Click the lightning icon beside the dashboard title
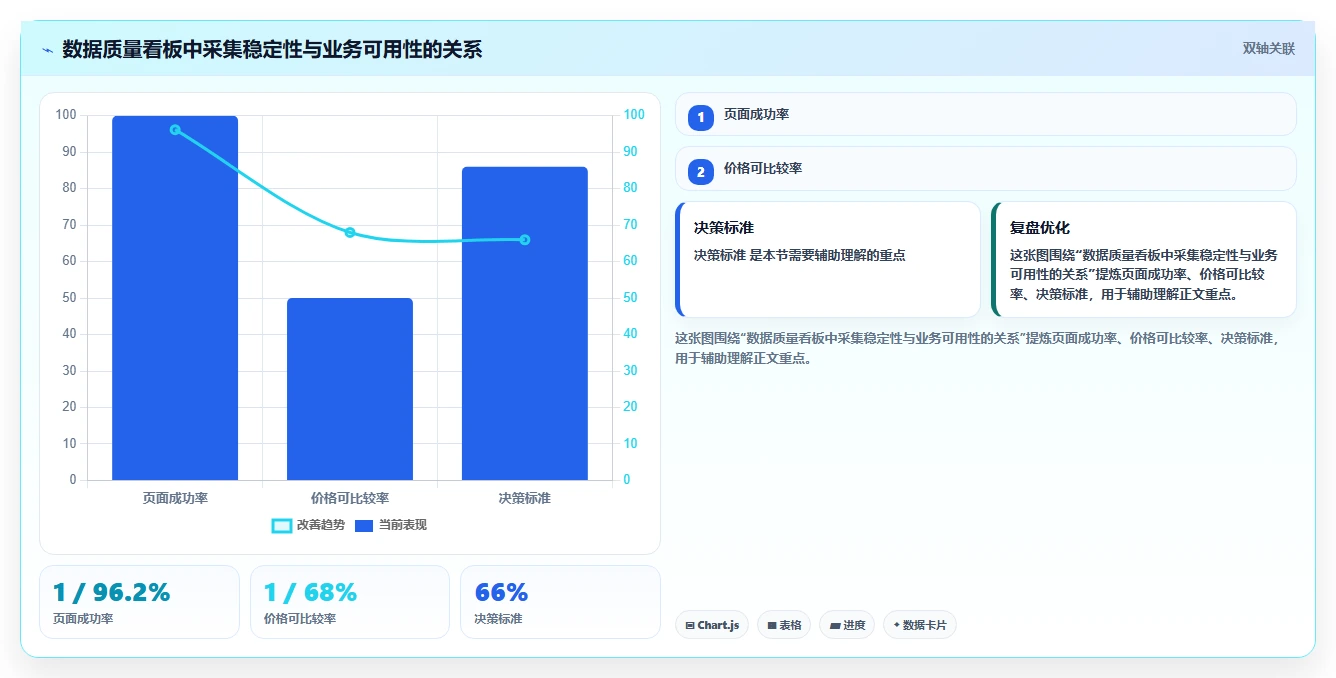1336x678 pixels. click(x=47, y=50)
